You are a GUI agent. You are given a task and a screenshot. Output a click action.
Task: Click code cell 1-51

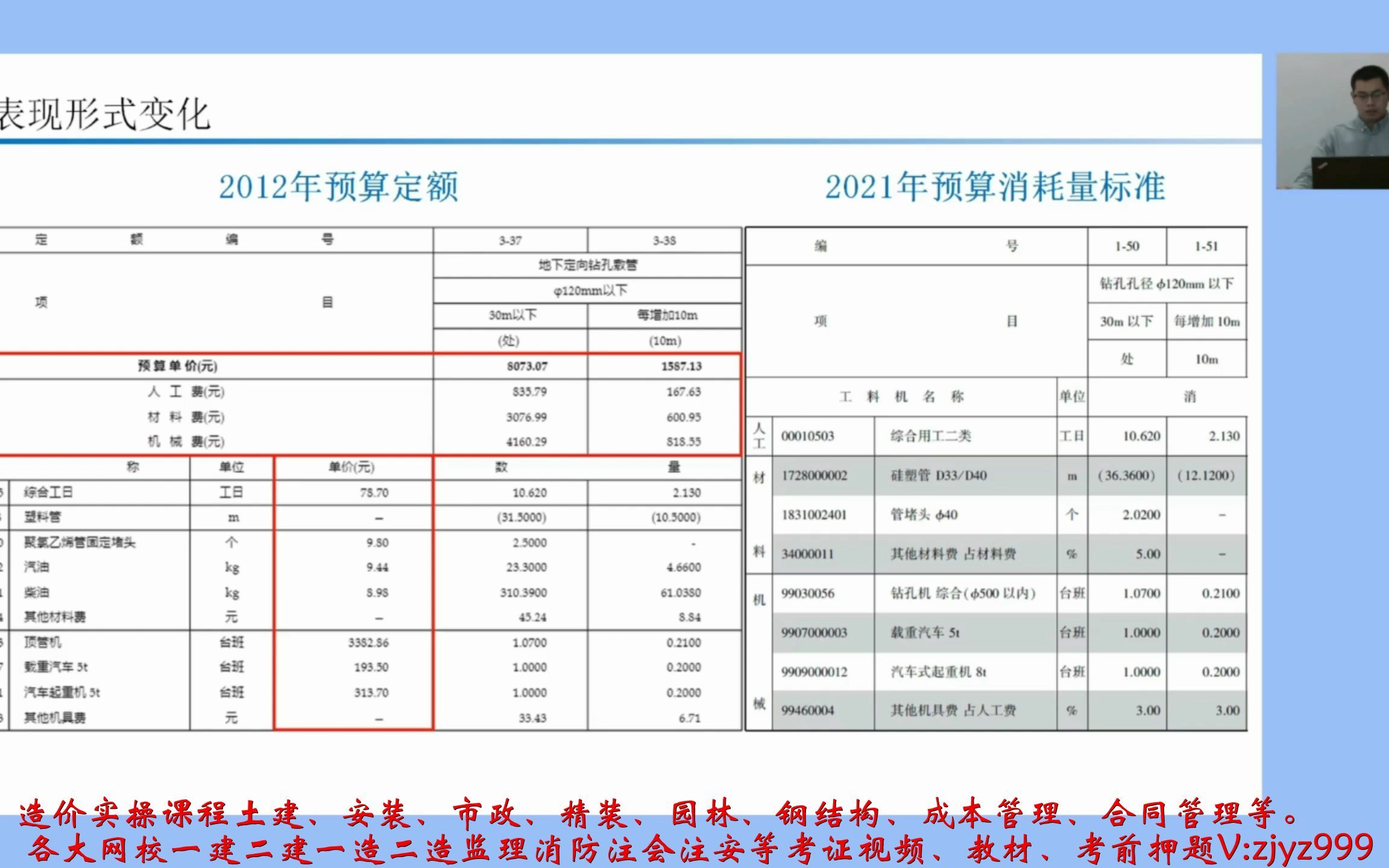1206,246
